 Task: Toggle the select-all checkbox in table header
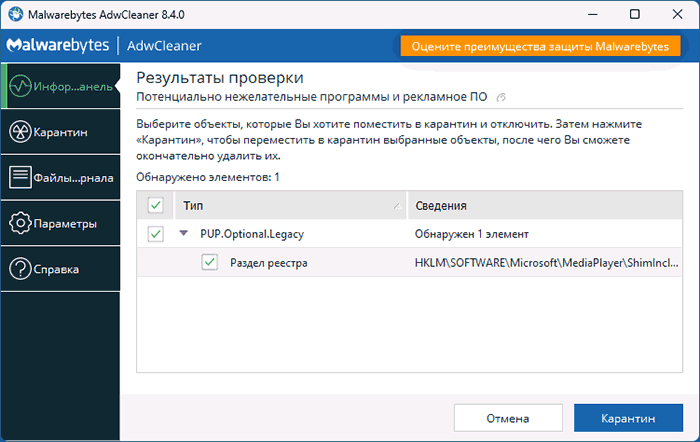[x=156, y=205]
